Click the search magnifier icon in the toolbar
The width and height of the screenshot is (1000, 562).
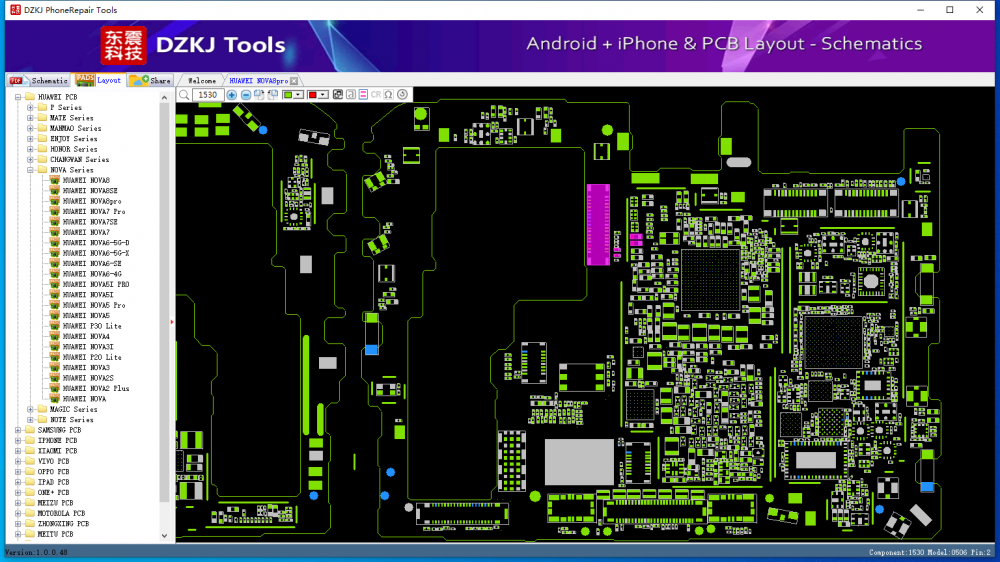coord(184,95)
